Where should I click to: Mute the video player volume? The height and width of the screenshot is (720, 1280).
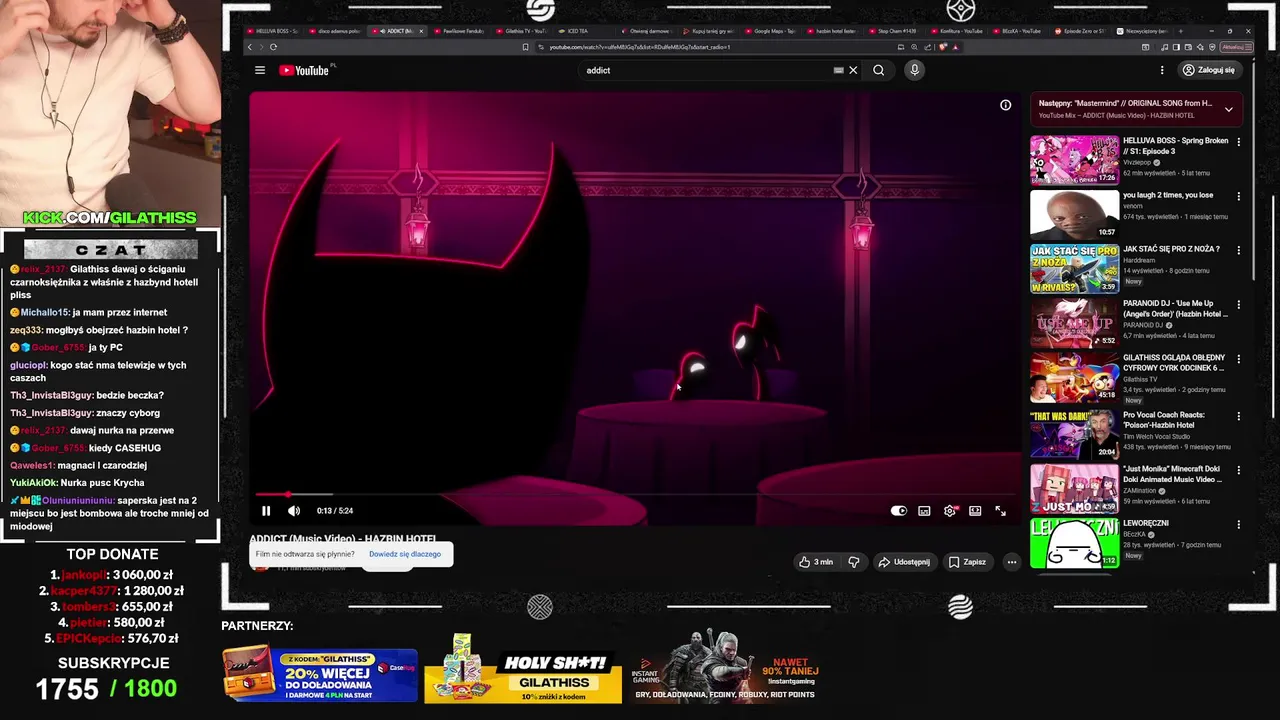[294, 511]
